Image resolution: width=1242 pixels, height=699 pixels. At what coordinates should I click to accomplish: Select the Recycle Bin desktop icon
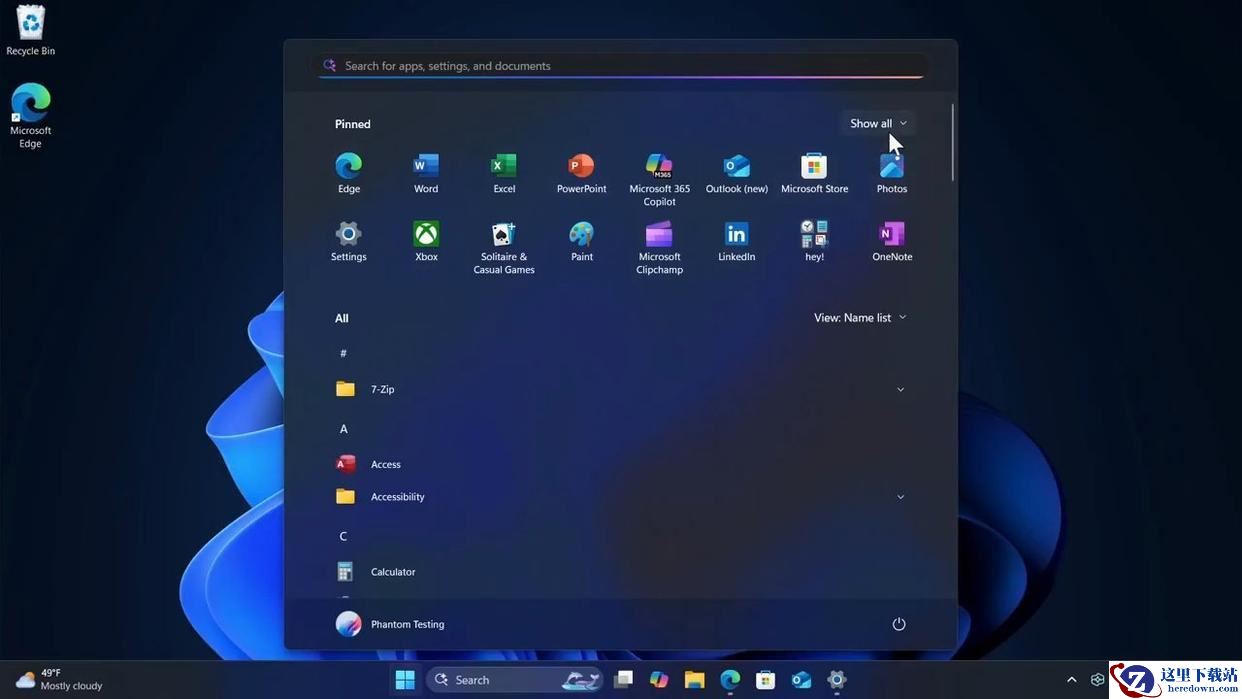(31, 31)
